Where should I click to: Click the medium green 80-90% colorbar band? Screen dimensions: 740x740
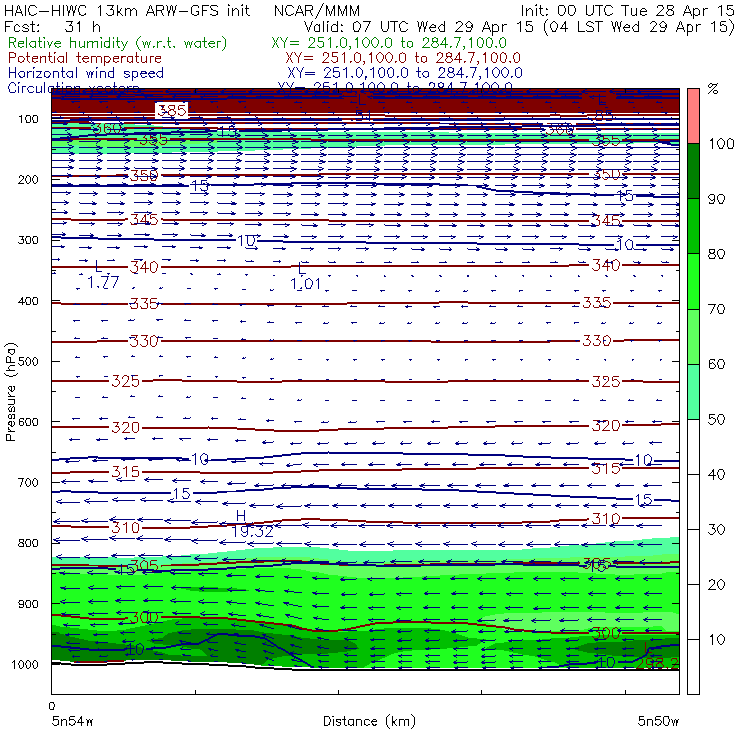click(x=693, y=226)
